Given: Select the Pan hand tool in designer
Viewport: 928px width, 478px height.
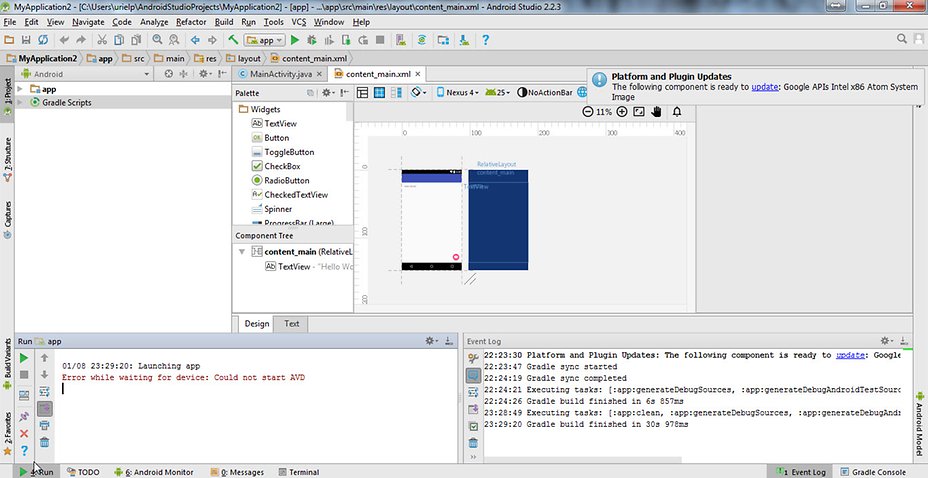Looking at the screenshot, I should tap(656, 111).
